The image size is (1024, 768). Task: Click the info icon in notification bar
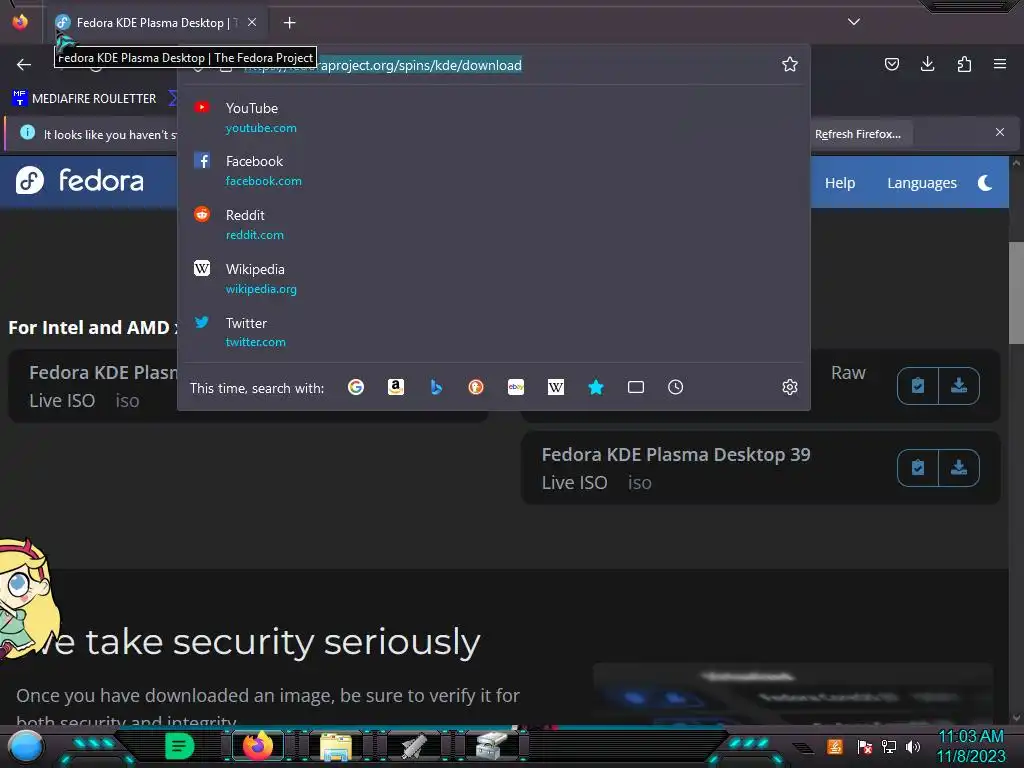tap(27, 133)
